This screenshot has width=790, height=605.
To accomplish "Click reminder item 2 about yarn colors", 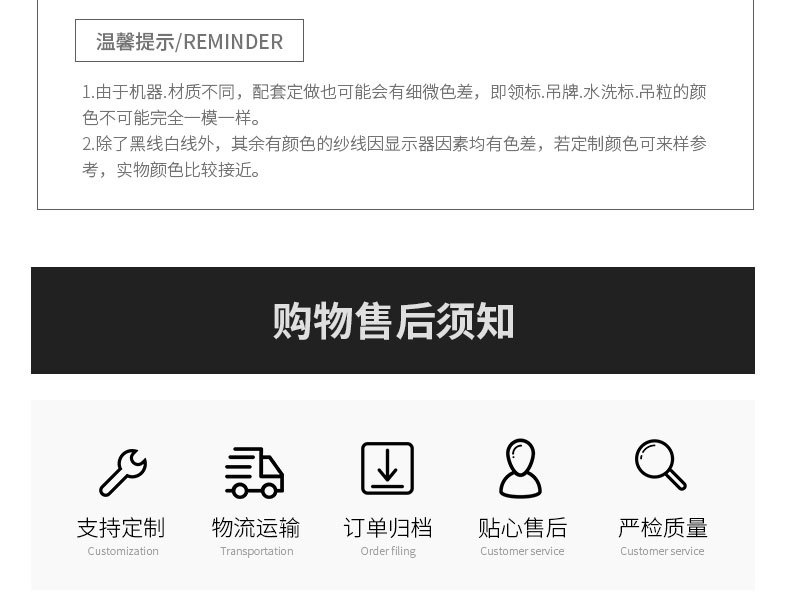I will pyautogui.click(x=394, y=157).
